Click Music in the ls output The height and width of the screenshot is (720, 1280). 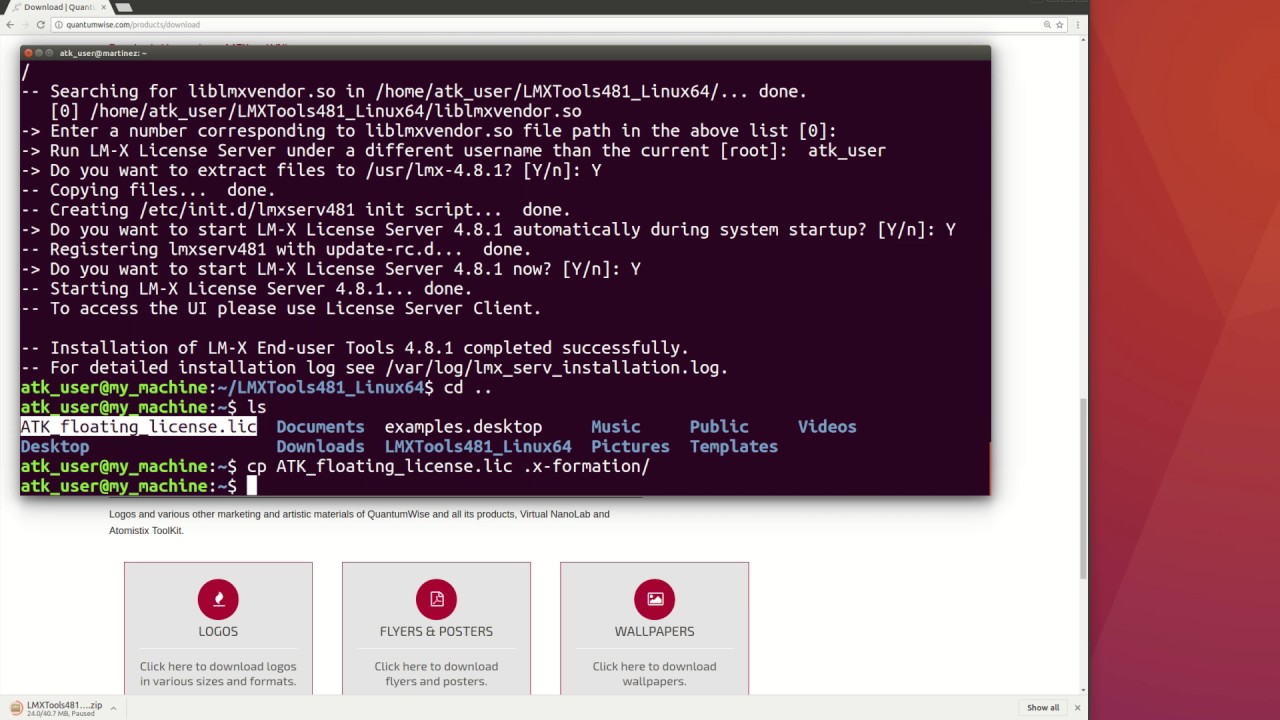coord(615,427)
